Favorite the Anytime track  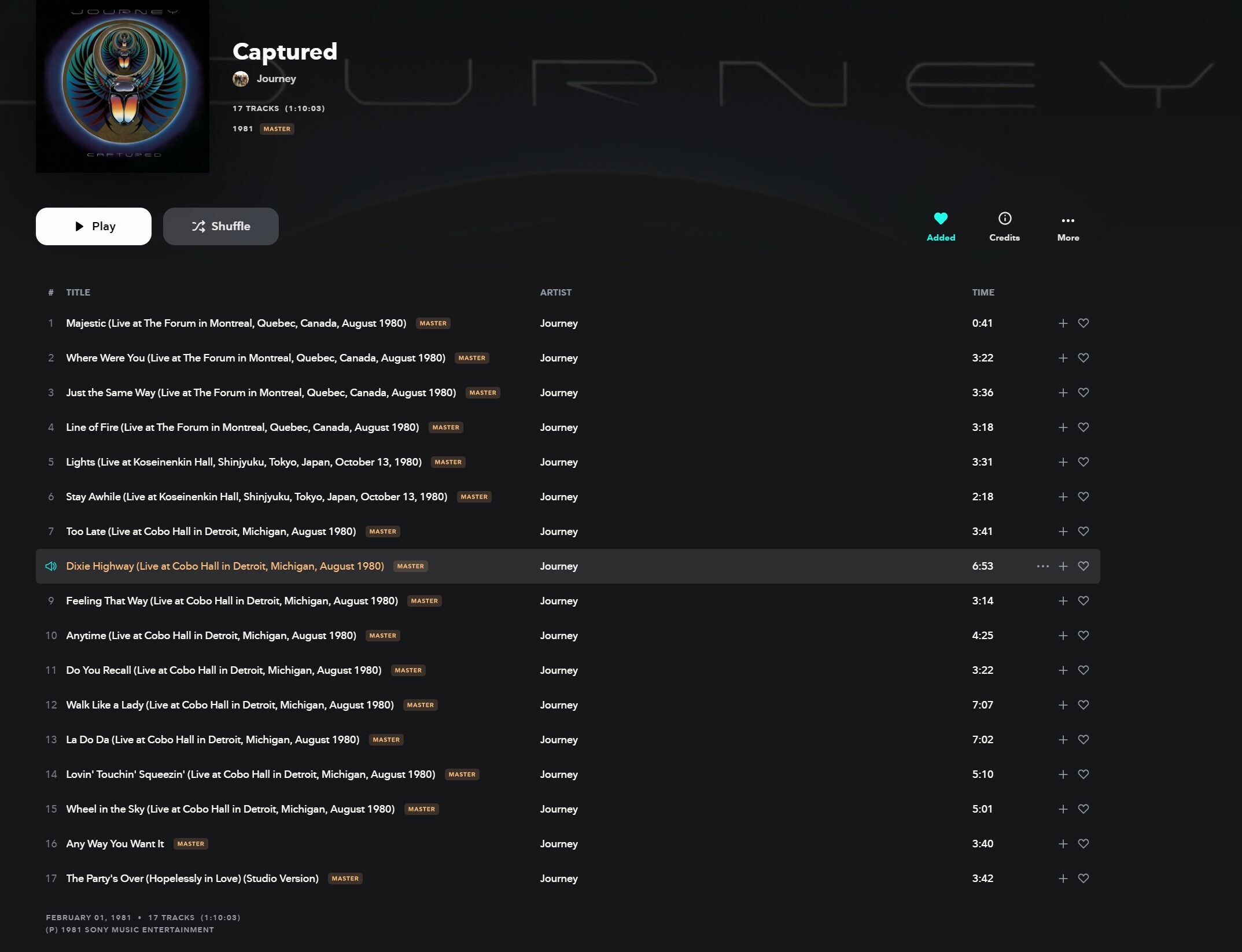coord(1083,636)
